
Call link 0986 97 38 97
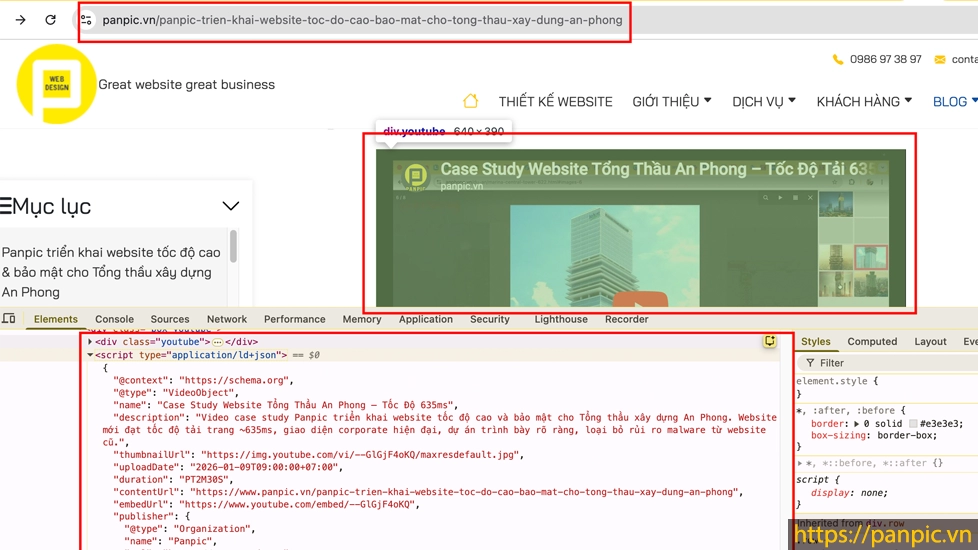coord(885,59)
